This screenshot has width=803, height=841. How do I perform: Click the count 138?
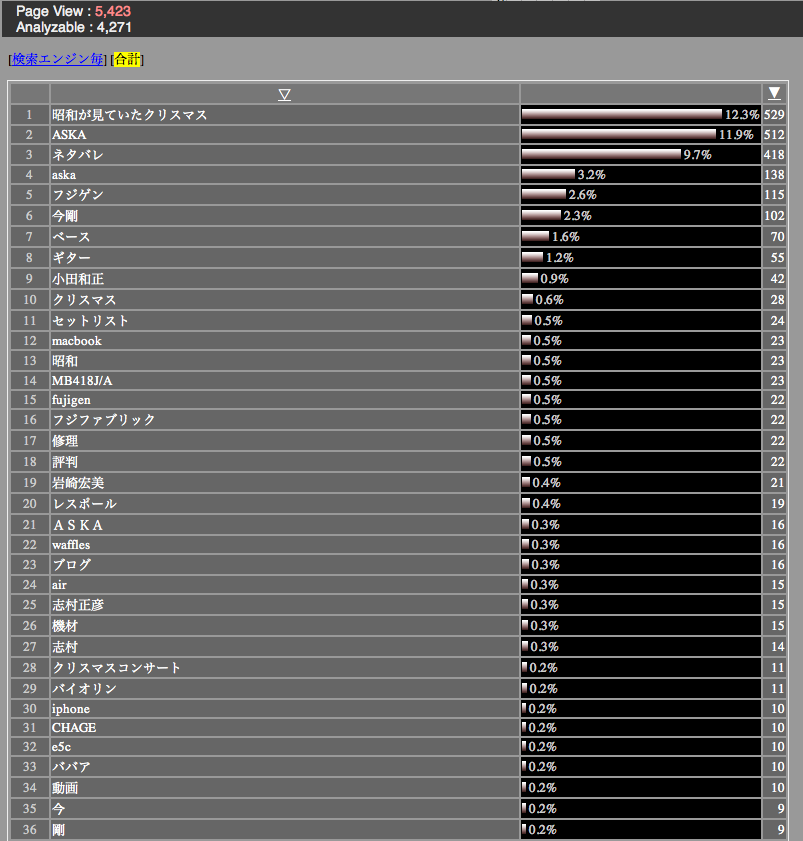tap(774, 175)
